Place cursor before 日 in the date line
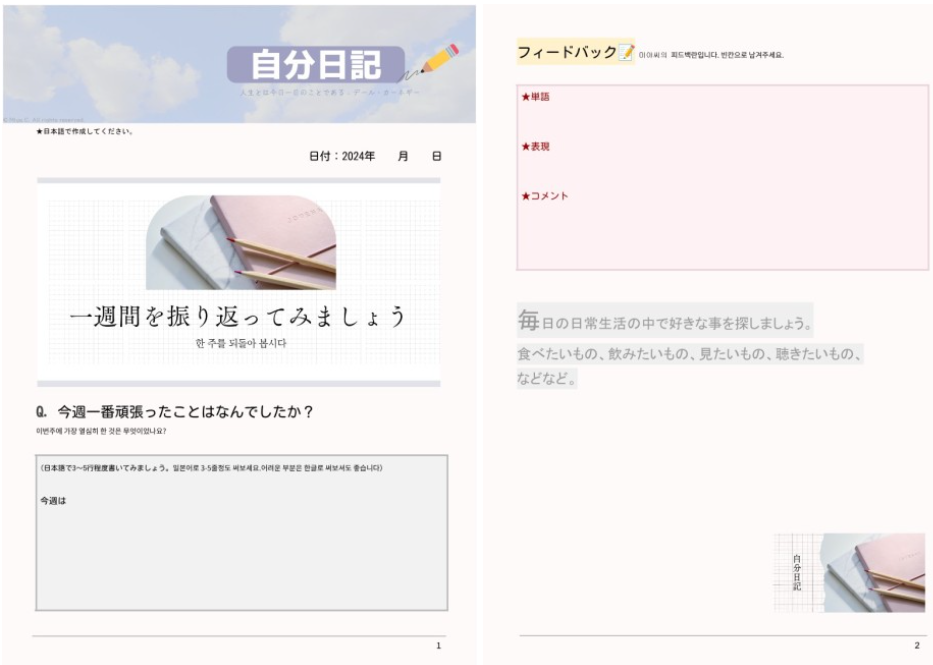Viewport: 933px width, 665px height. coord(432,157)
